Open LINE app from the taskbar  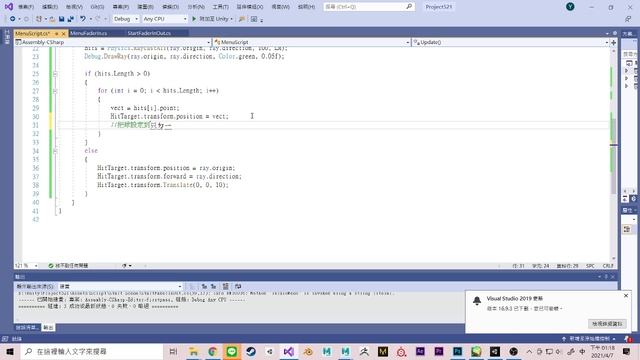232,351
